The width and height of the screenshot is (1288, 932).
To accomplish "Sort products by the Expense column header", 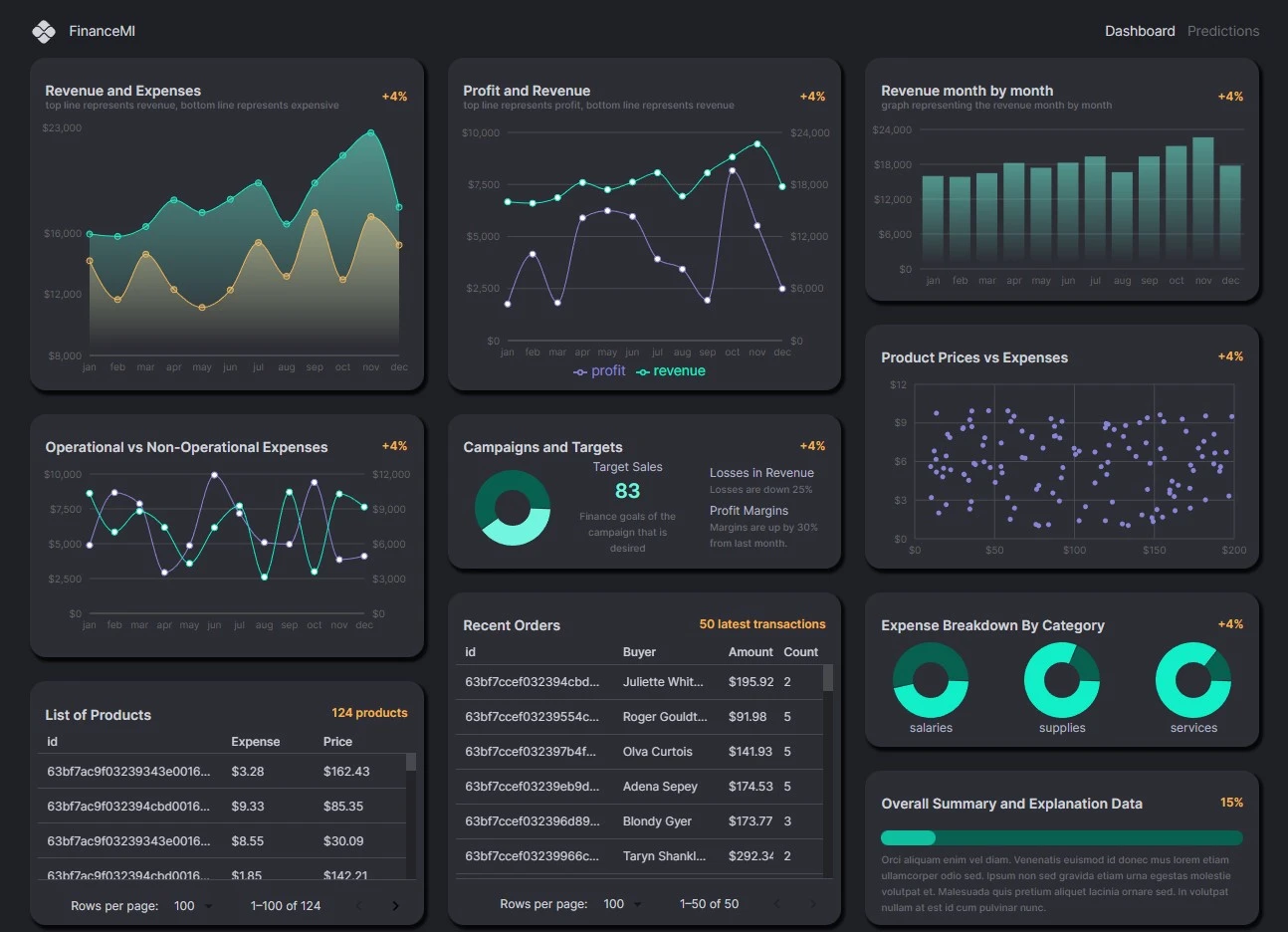I will point(255,742).
